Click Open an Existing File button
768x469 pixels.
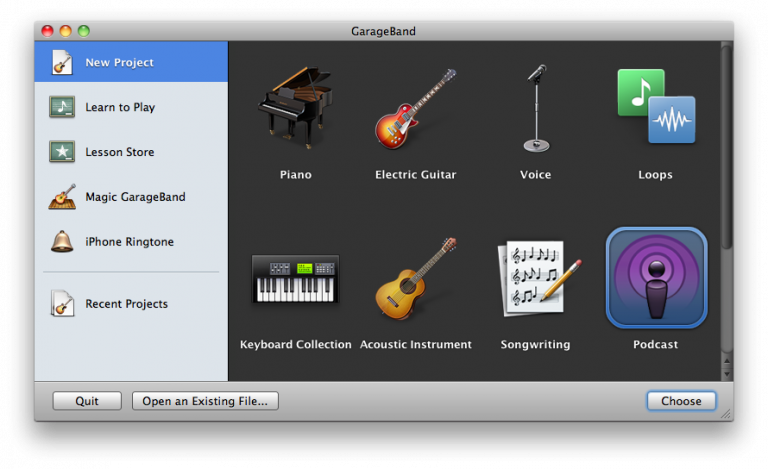coord(205,401)
